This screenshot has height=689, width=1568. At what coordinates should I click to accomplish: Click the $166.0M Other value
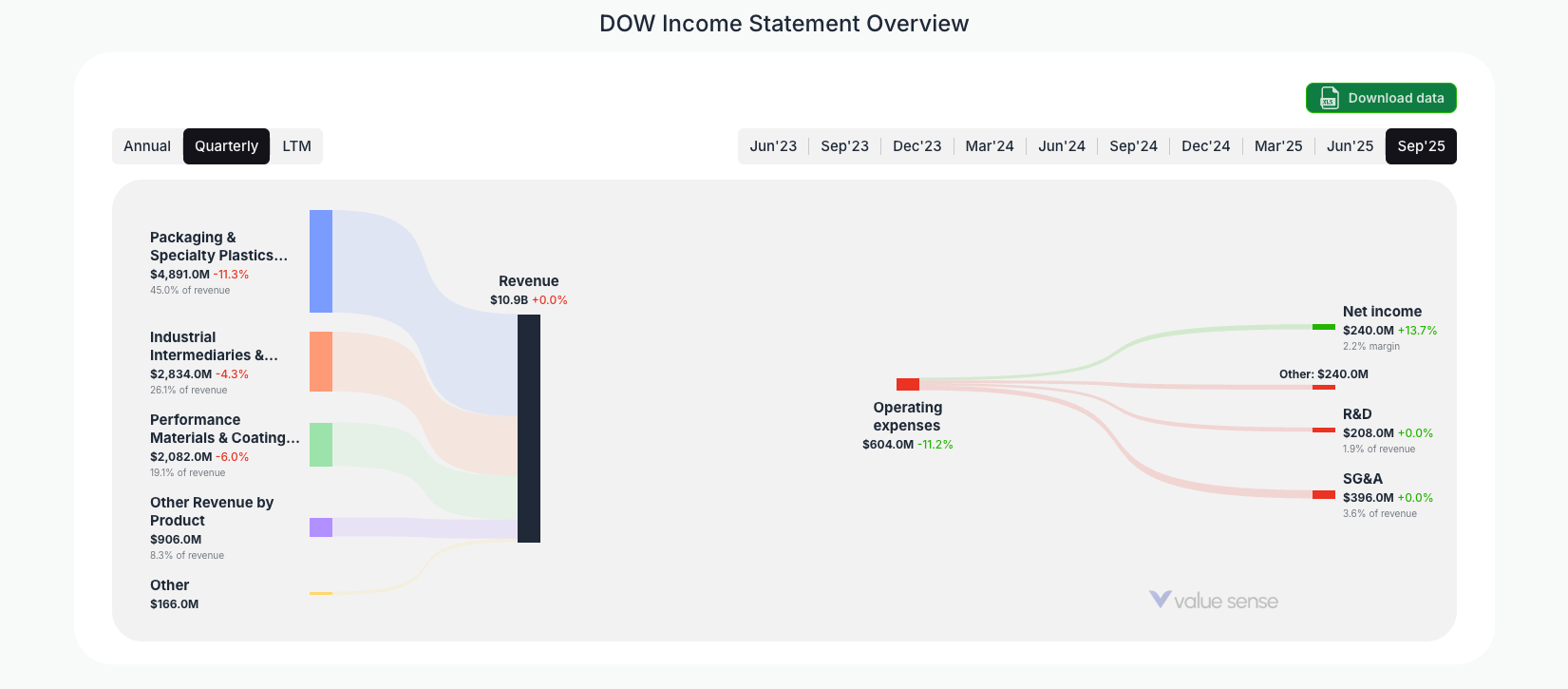coord(175,604)
